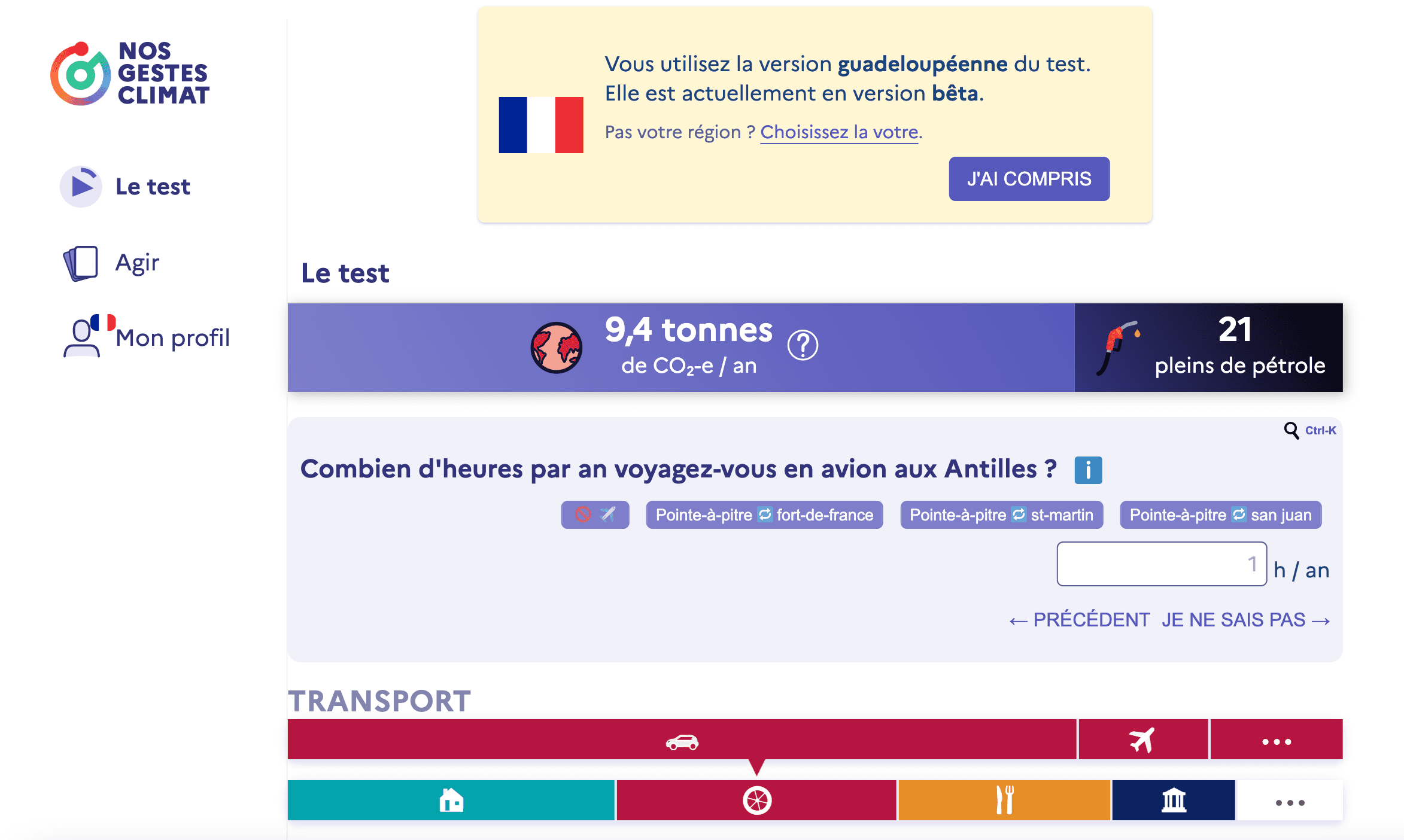
Task: Click the Transport category progress bar
Action: pos(682,739)
